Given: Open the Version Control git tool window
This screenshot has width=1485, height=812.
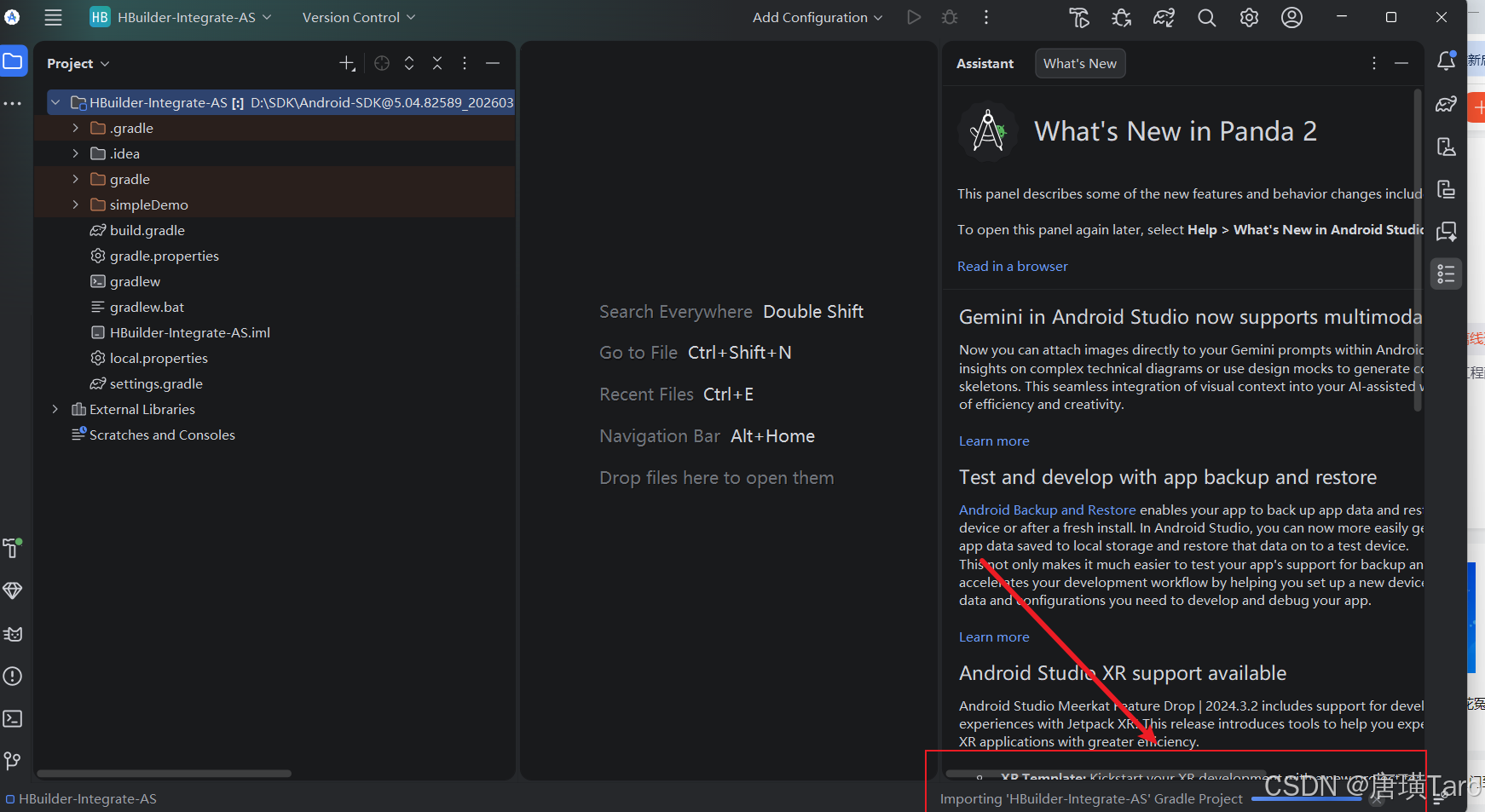Looking at the screenshot, I should (x=13, y=761).
